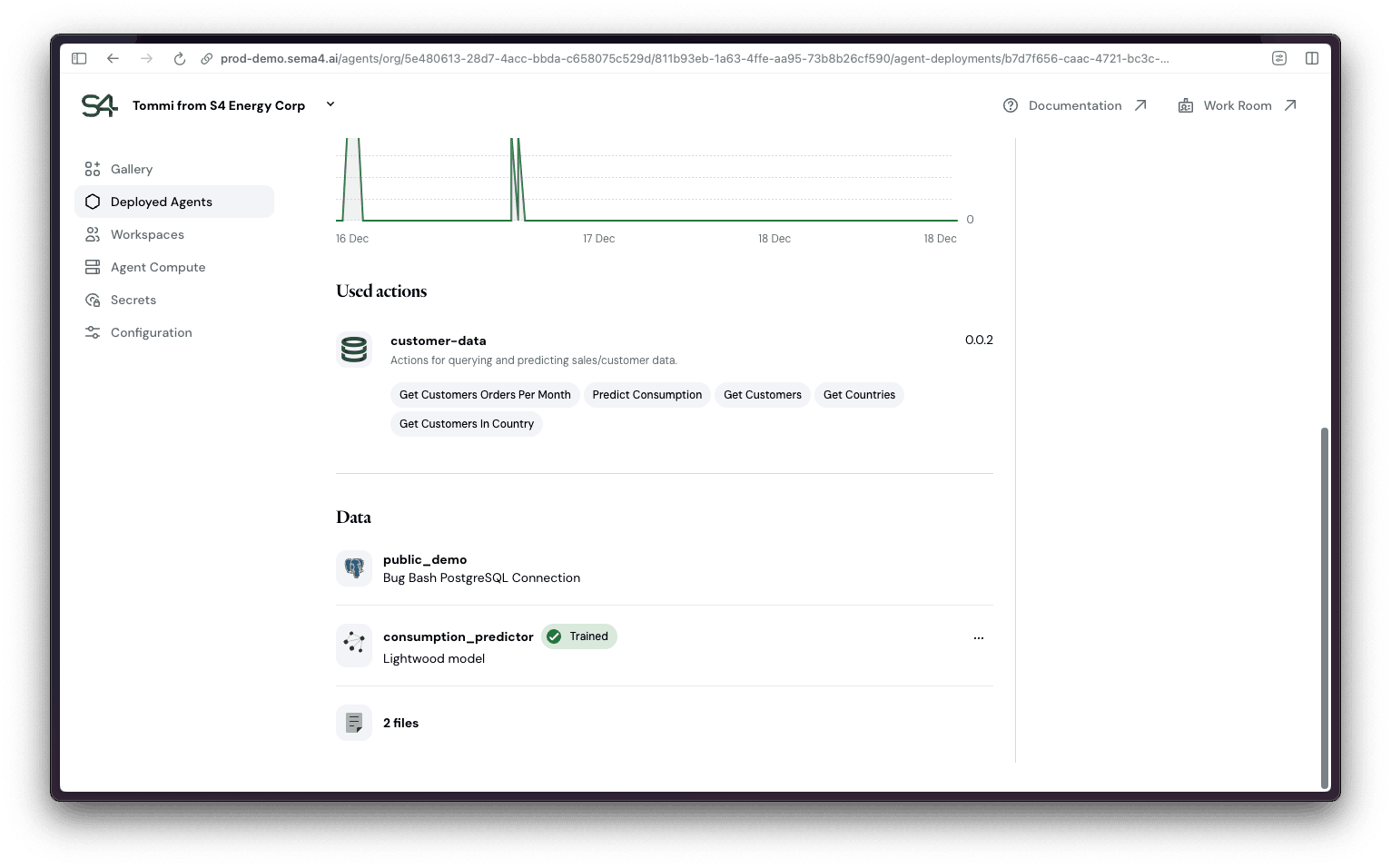This screenshot has height=868, width=1391.
Task: Toggle the browser sidebar panel icon
Action: (x=79, y=58)
